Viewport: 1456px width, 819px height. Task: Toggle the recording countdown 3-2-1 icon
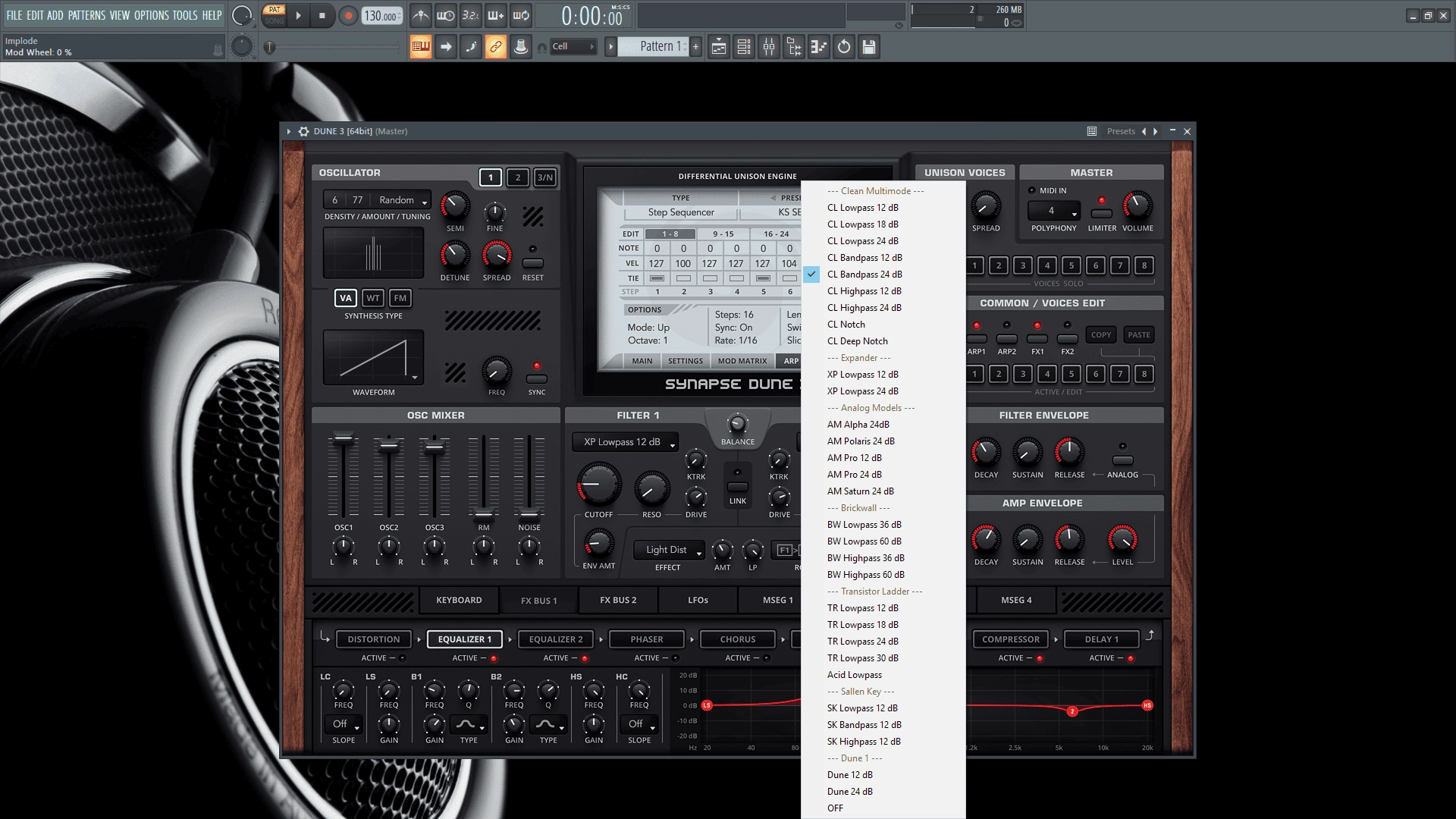471,15
